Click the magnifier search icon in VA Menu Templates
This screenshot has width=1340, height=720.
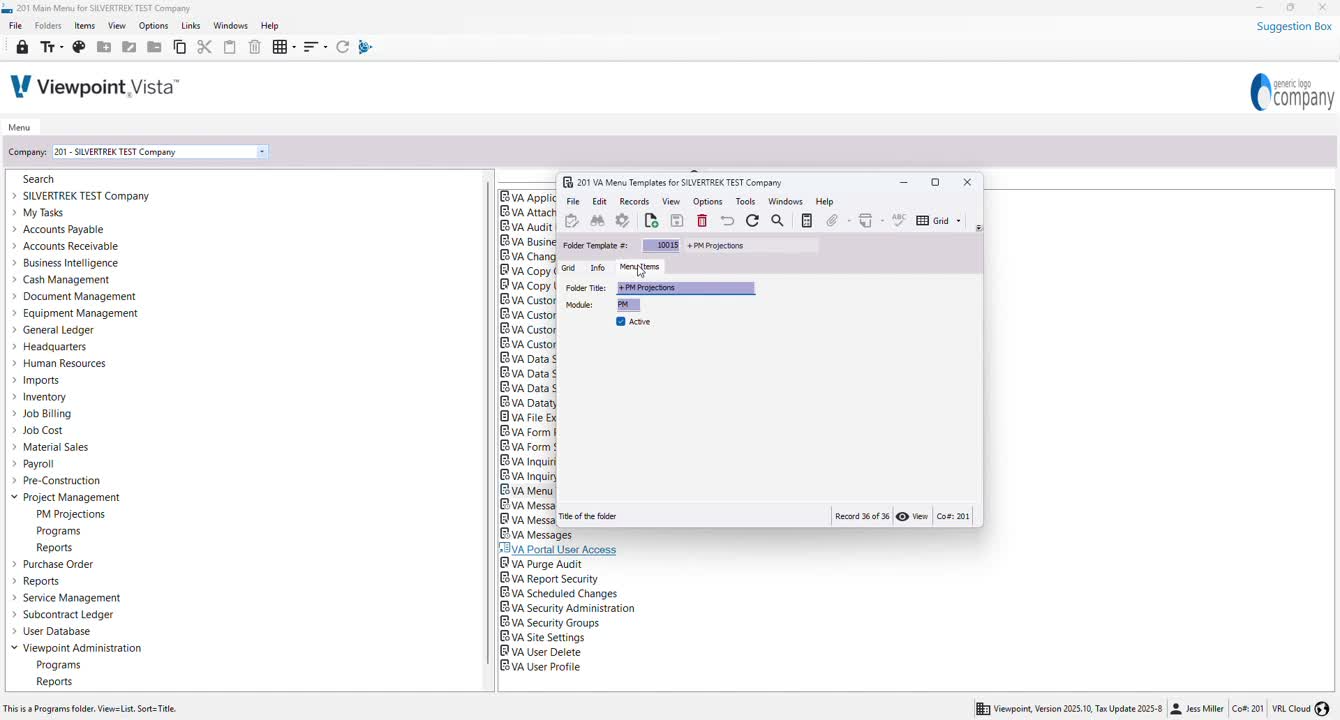tap(778, 221)
